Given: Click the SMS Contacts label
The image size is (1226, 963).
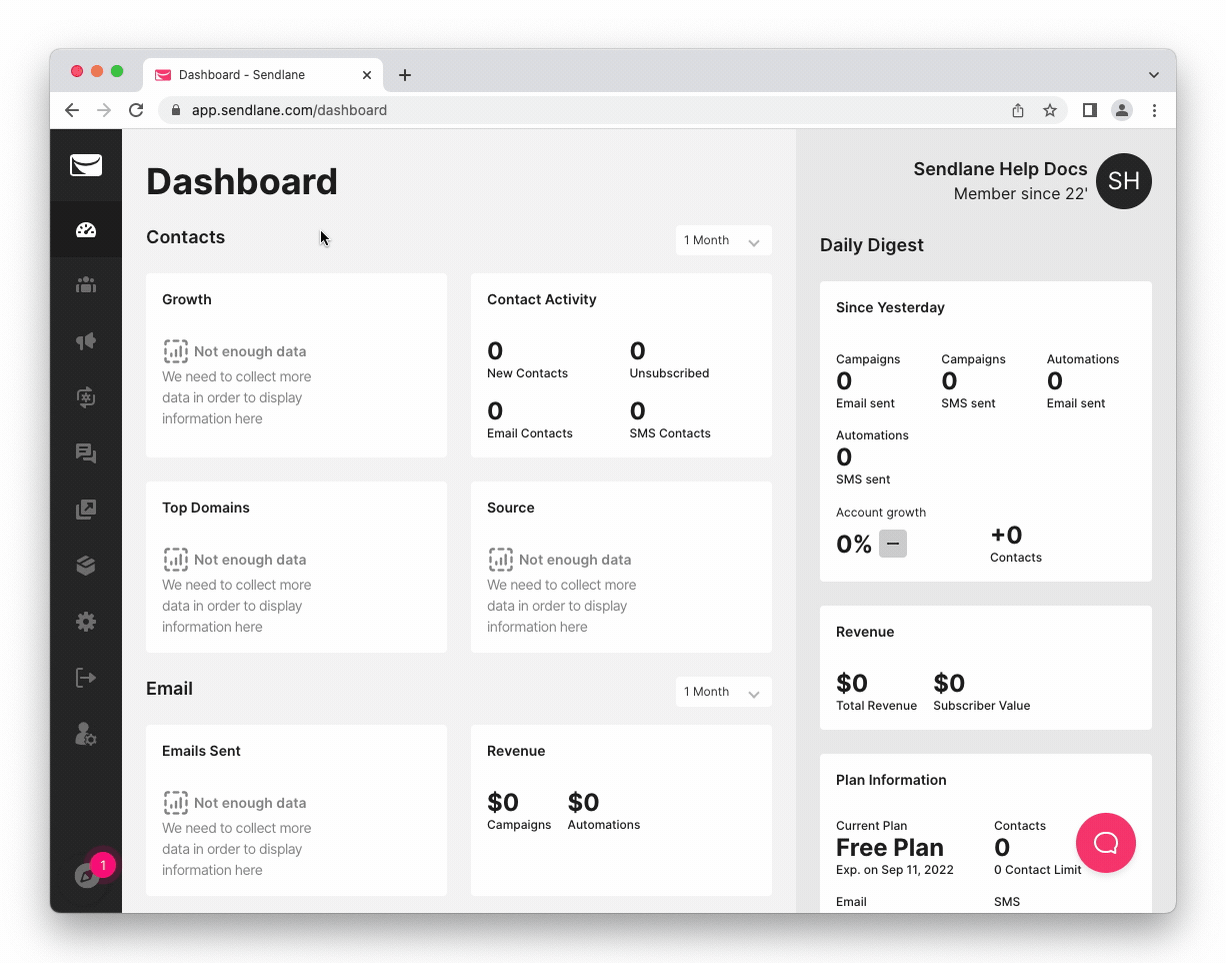Looking at the screenshot, I should click(670, 433).
